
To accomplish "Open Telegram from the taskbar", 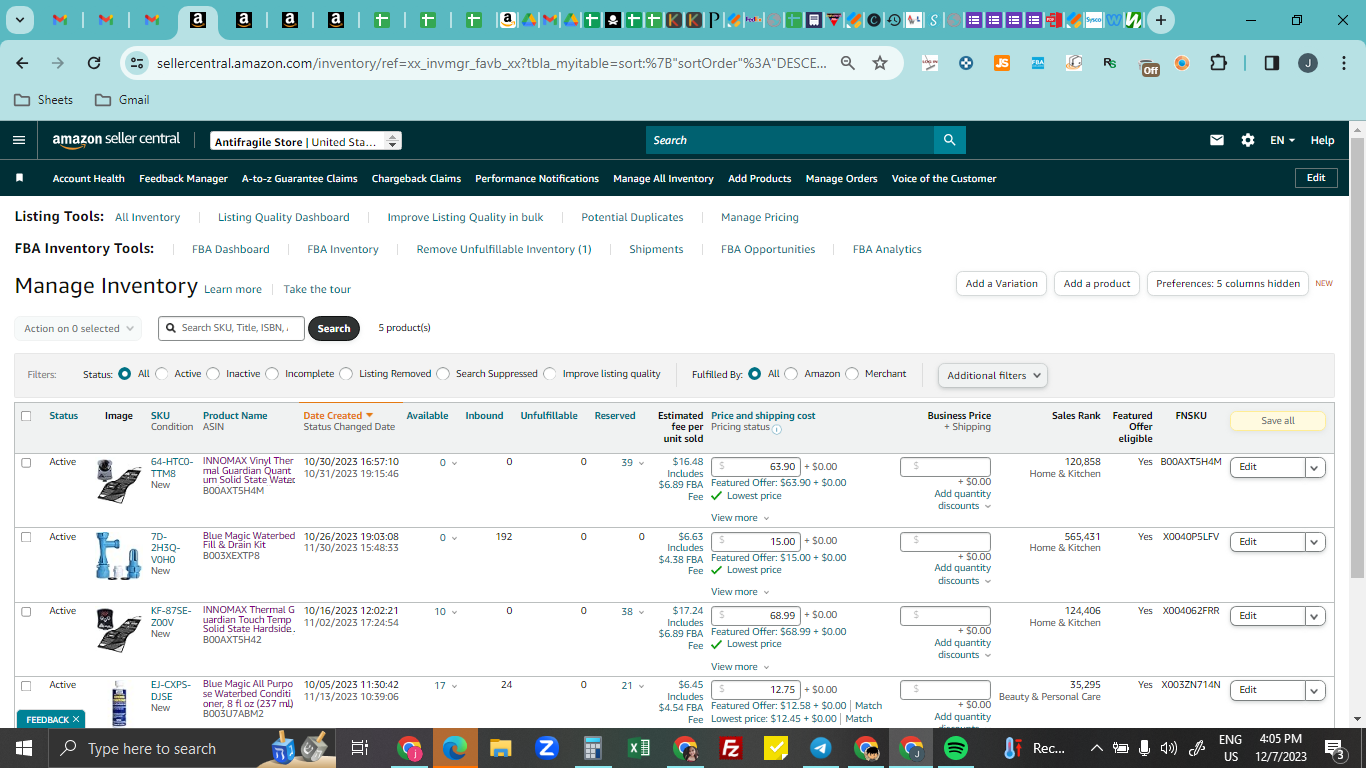I will (x=821, y=748).
